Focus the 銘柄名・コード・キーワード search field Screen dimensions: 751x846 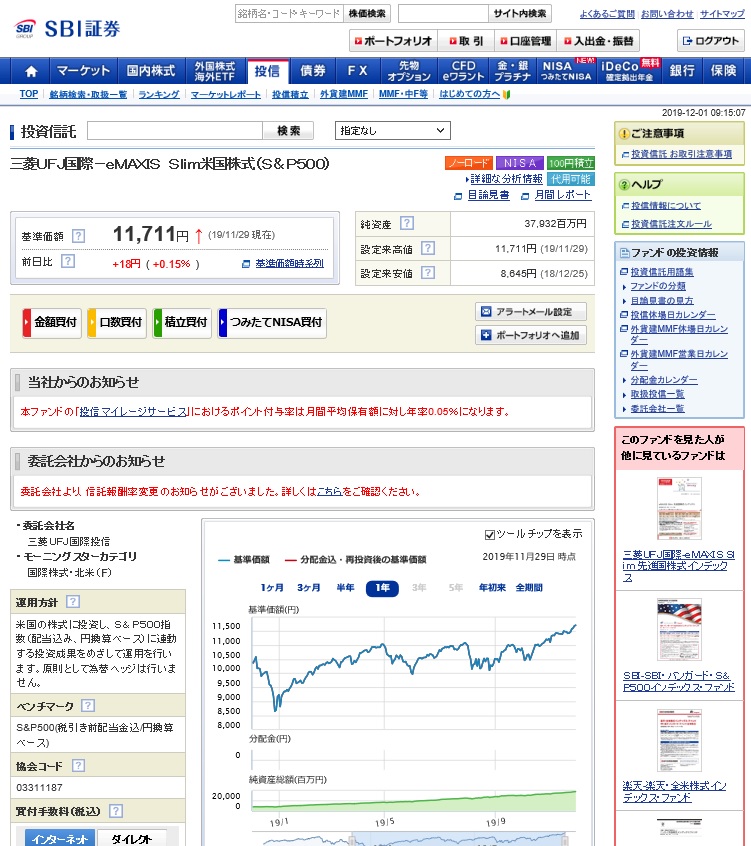(289, 13)
